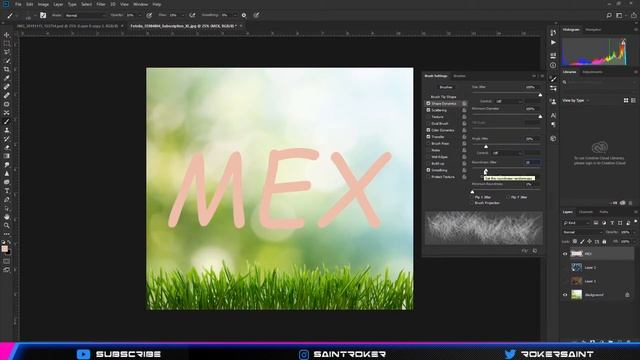
Task: Select the Eyedropper tool
Action: click(7, 78)
